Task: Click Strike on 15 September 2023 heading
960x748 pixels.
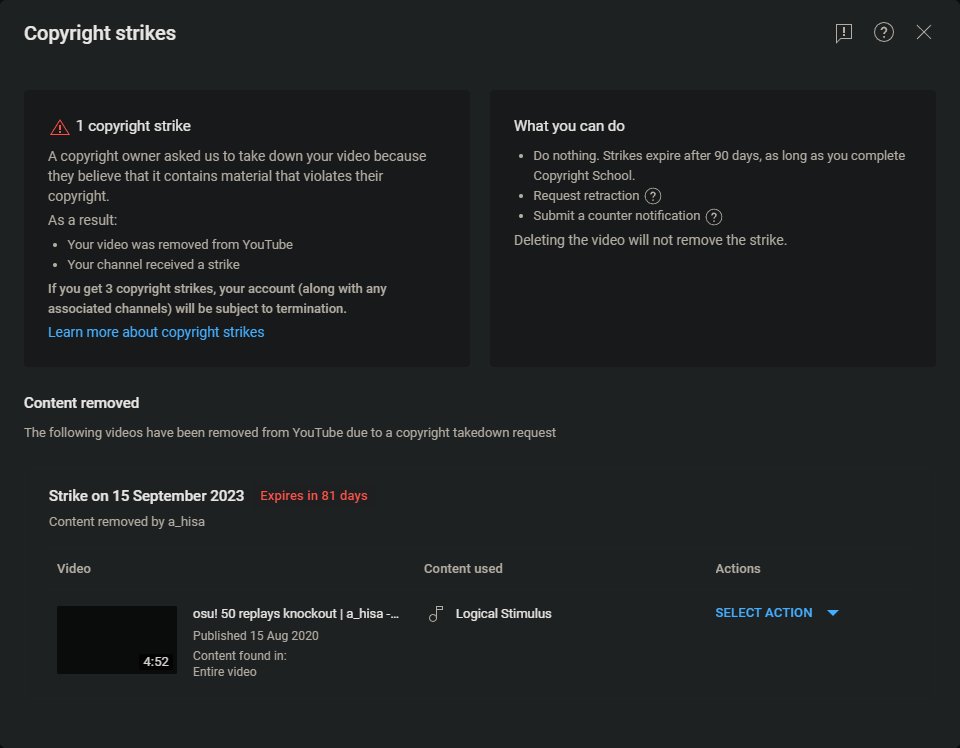Action: 146,496
